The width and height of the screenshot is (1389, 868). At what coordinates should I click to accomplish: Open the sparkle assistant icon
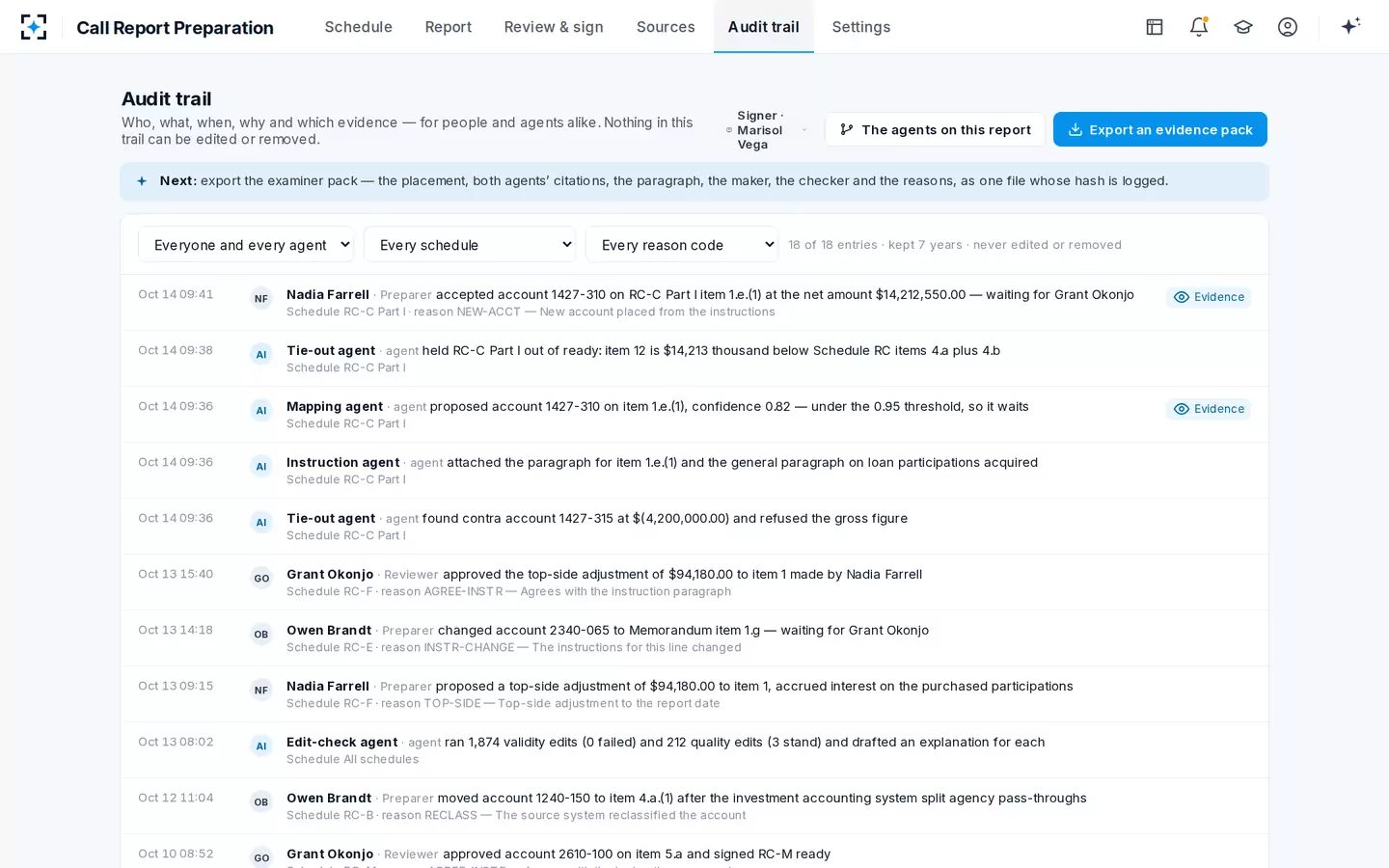pos(1350,26)
